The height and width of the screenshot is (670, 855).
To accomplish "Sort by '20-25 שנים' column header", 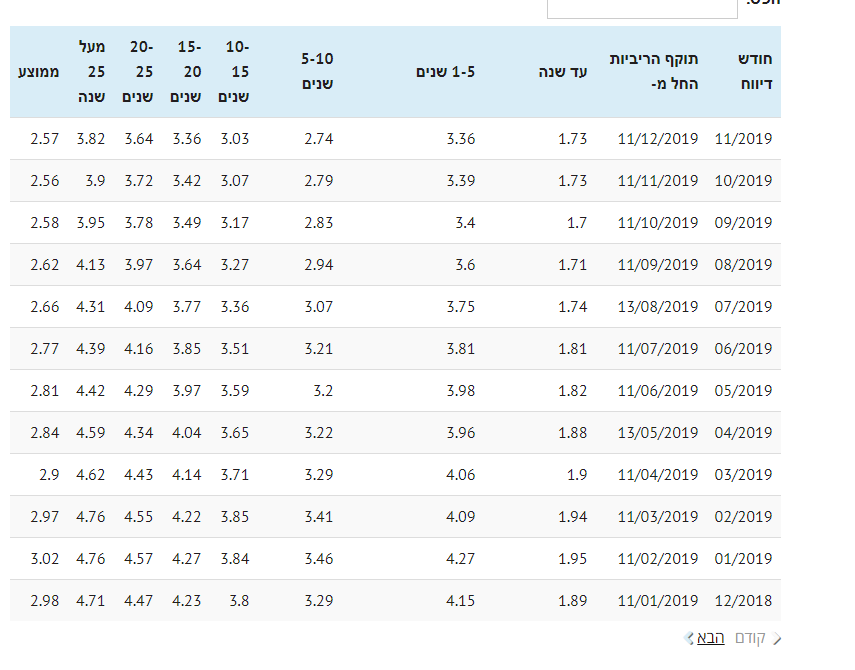I will [138, 72].
